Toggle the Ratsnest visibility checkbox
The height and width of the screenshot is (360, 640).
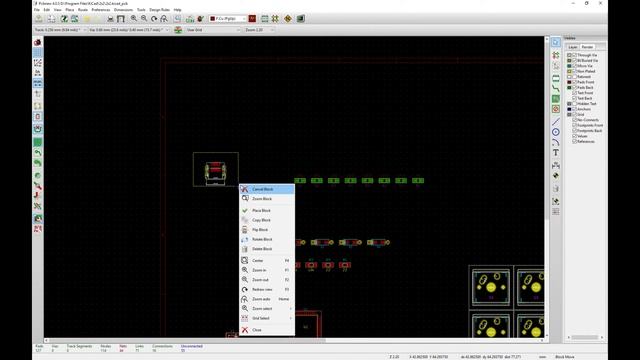pos(574,77)
